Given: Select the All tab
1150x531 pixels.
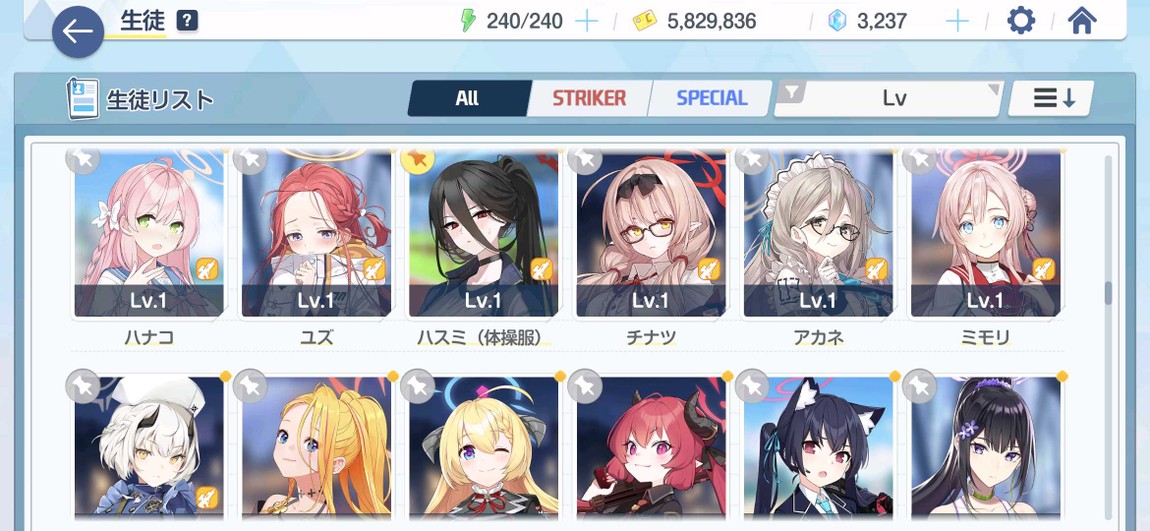Looking at the screenshot, I should pos(467,98).
